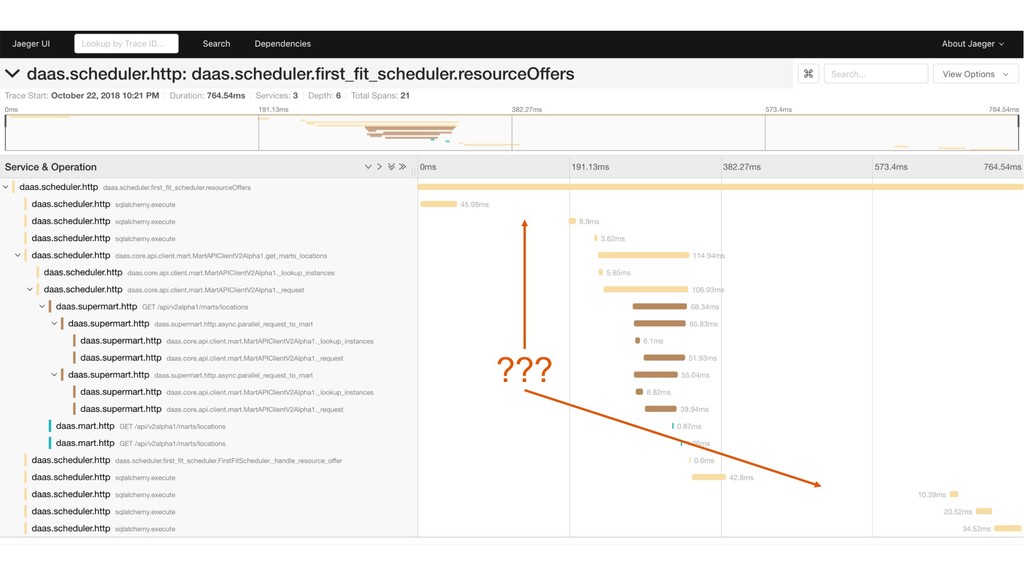Collapse the get_marts_locations span row
The height and width of the screenshot is (576, 1024).
pyautogui.click(x=18, y=255)
